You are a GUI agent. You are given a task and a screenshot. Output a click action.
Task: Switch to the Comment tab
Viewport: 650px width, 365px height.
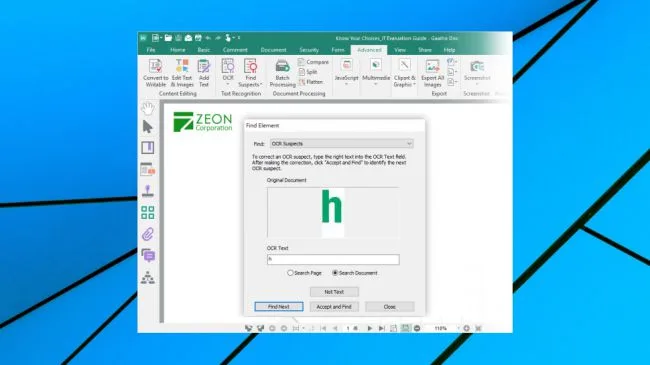click(x=235, y=50)
